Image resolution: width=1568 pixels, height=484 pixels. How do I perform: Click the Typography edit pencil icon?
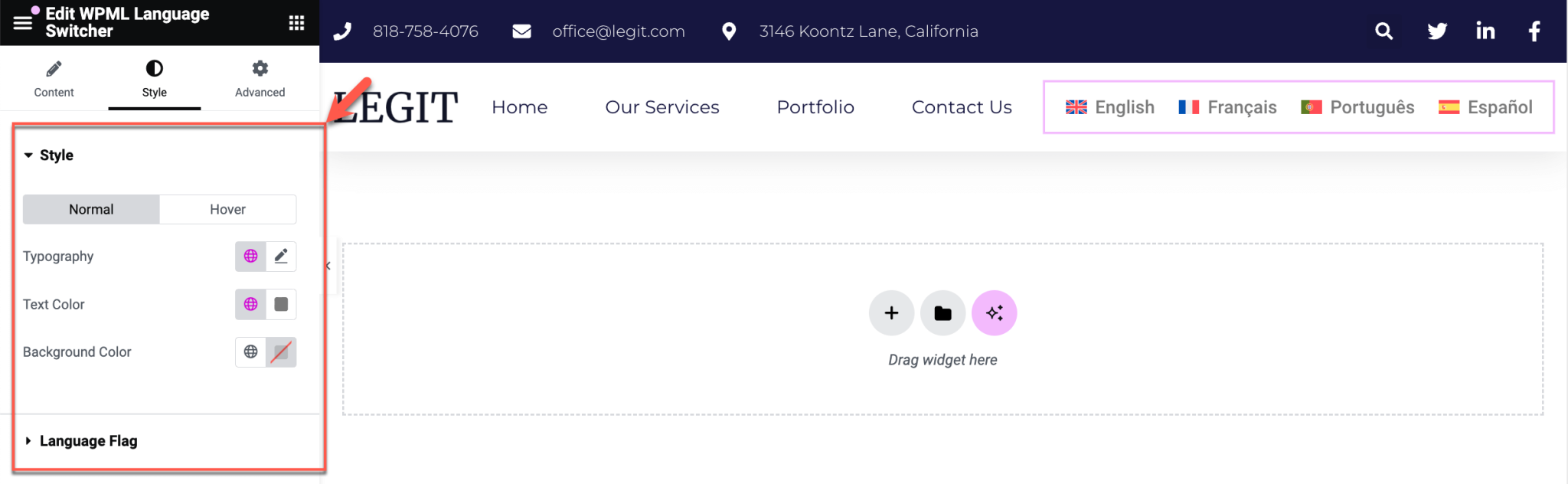coord(281,256)
